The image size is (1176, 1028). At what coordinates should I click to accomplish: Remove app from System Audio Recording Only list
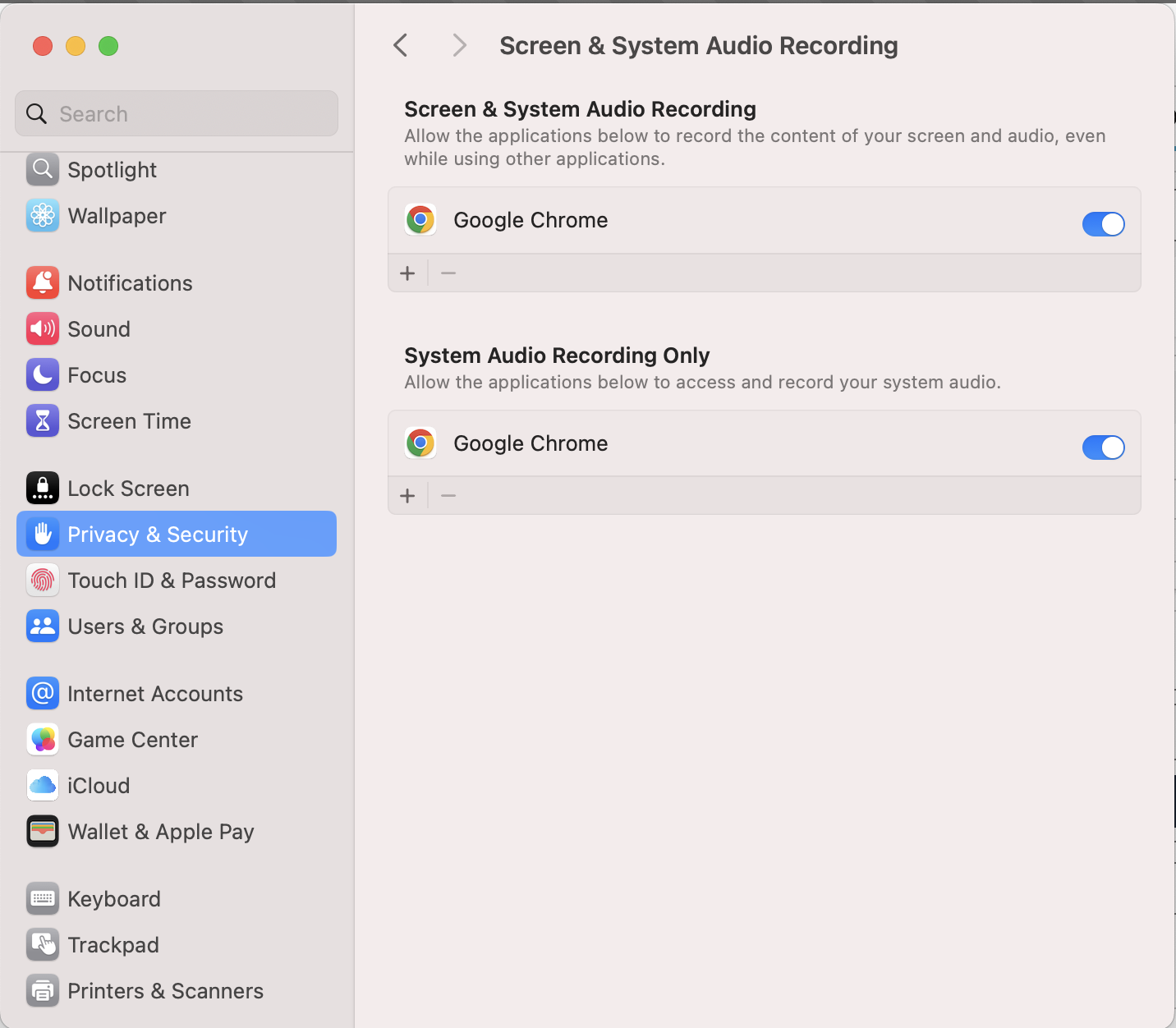click(448, 496)
